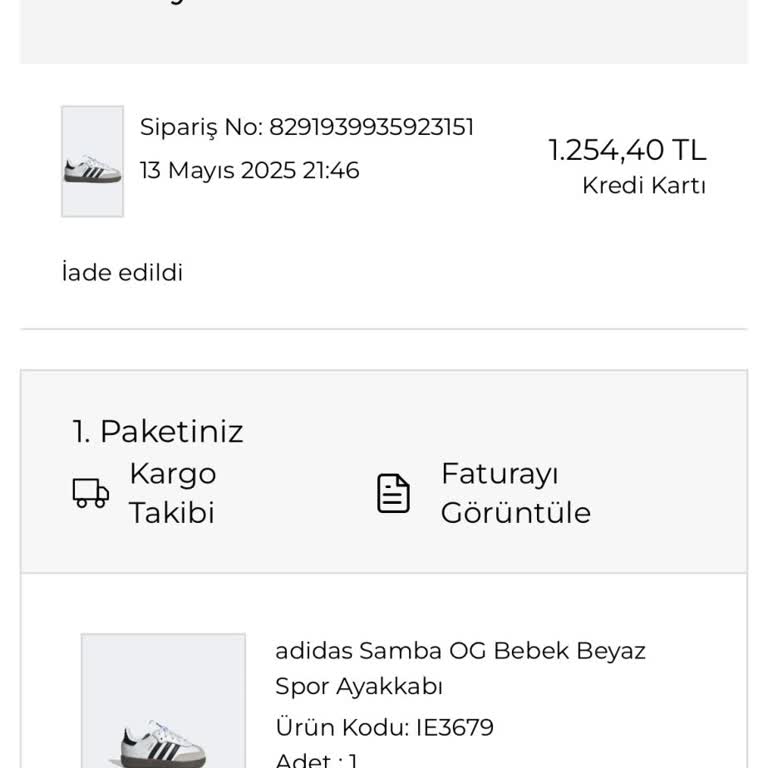The height and width of the screenshot is (768, 768).
Task: Tap the Kredi Kartı payment label
Action: click(x=643, y=186)
